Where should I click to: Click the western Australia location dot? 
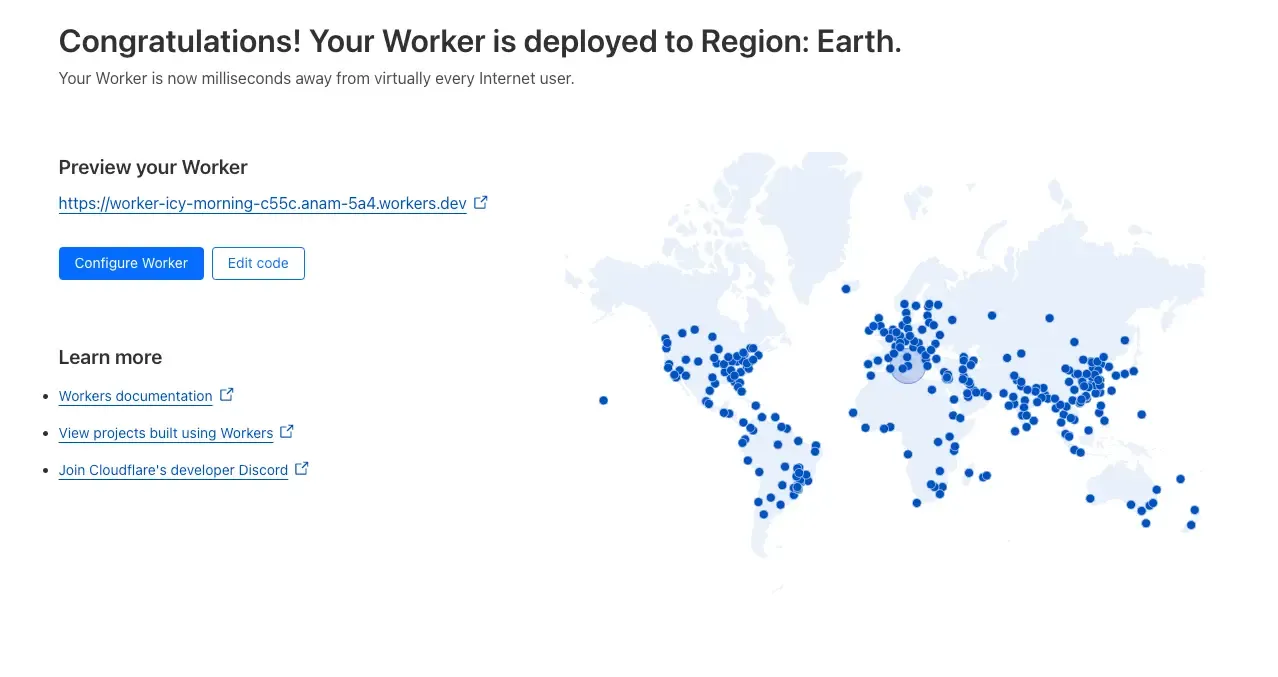tap(1090, 498)
